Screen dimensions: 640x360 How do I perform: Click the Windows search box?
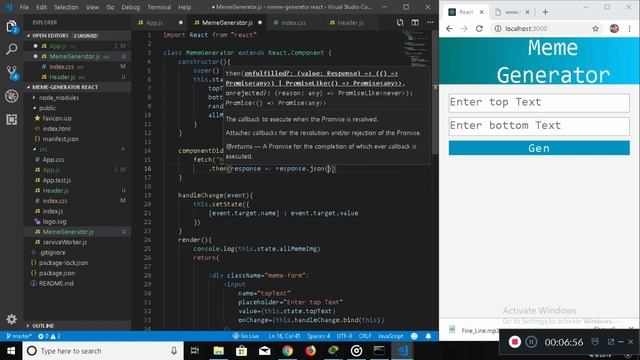(x=102, y=351)
